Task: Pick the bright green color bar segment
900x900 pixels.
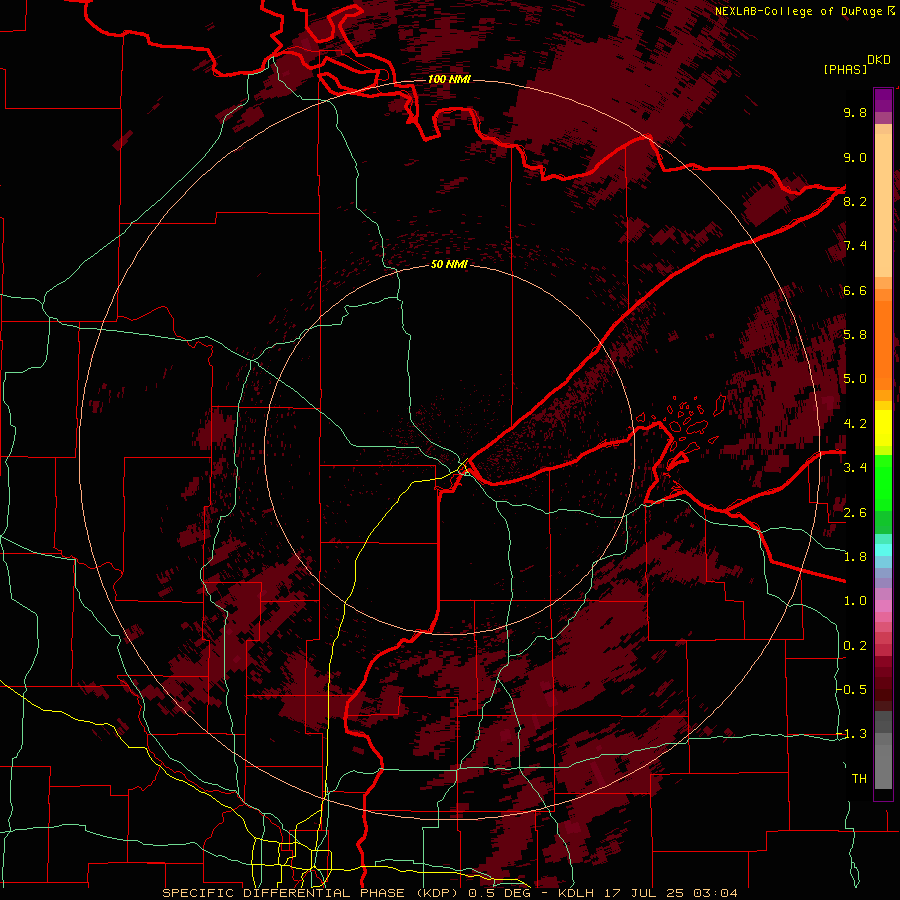Action: click(883, 482)
